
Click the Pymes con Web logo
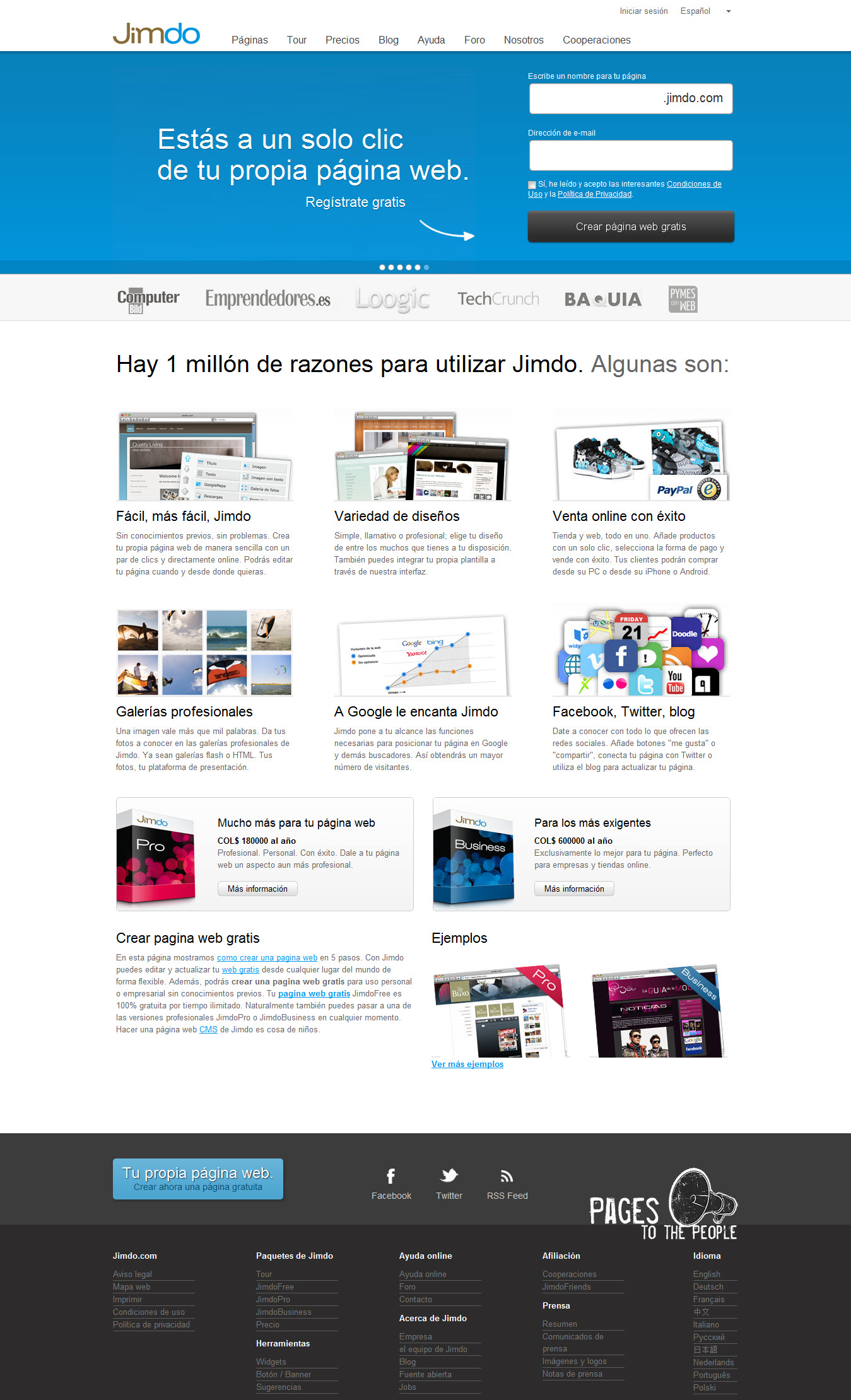[683, 299]
